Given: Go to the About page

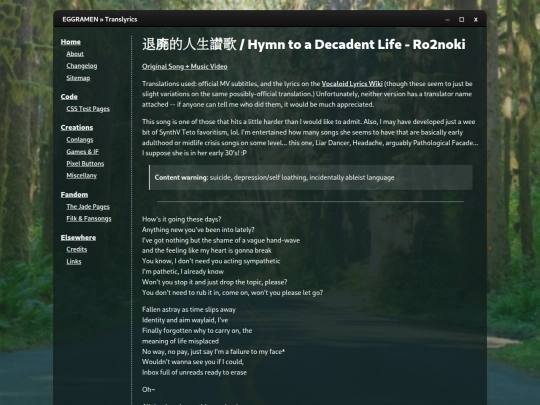Looking at the screenshot, I should tap(75, 54).
